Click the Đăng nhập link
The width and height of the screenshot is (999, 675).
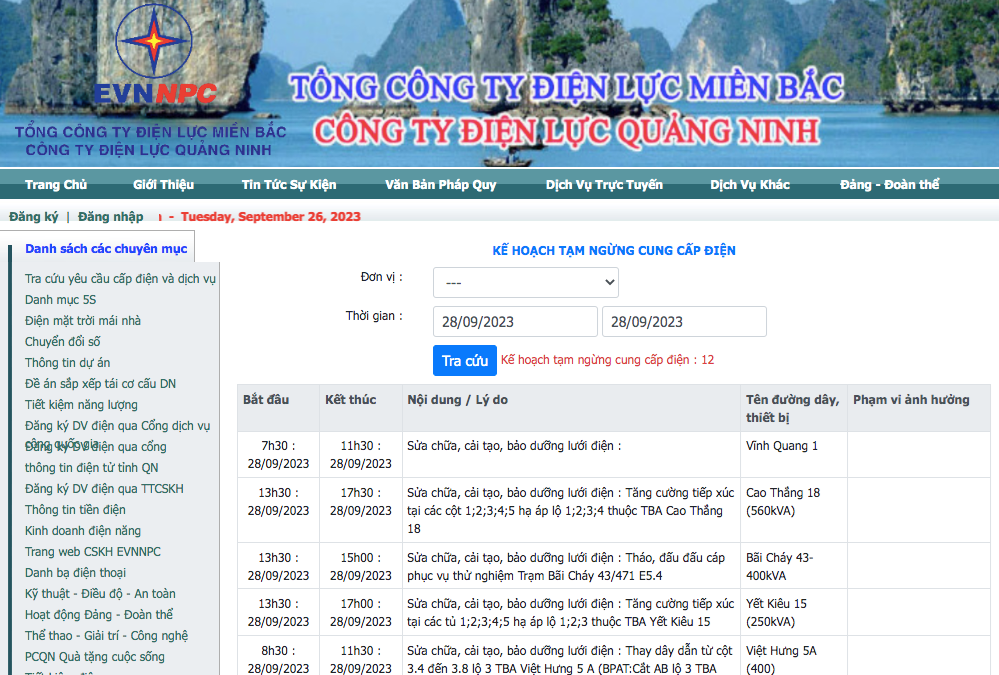111,217
